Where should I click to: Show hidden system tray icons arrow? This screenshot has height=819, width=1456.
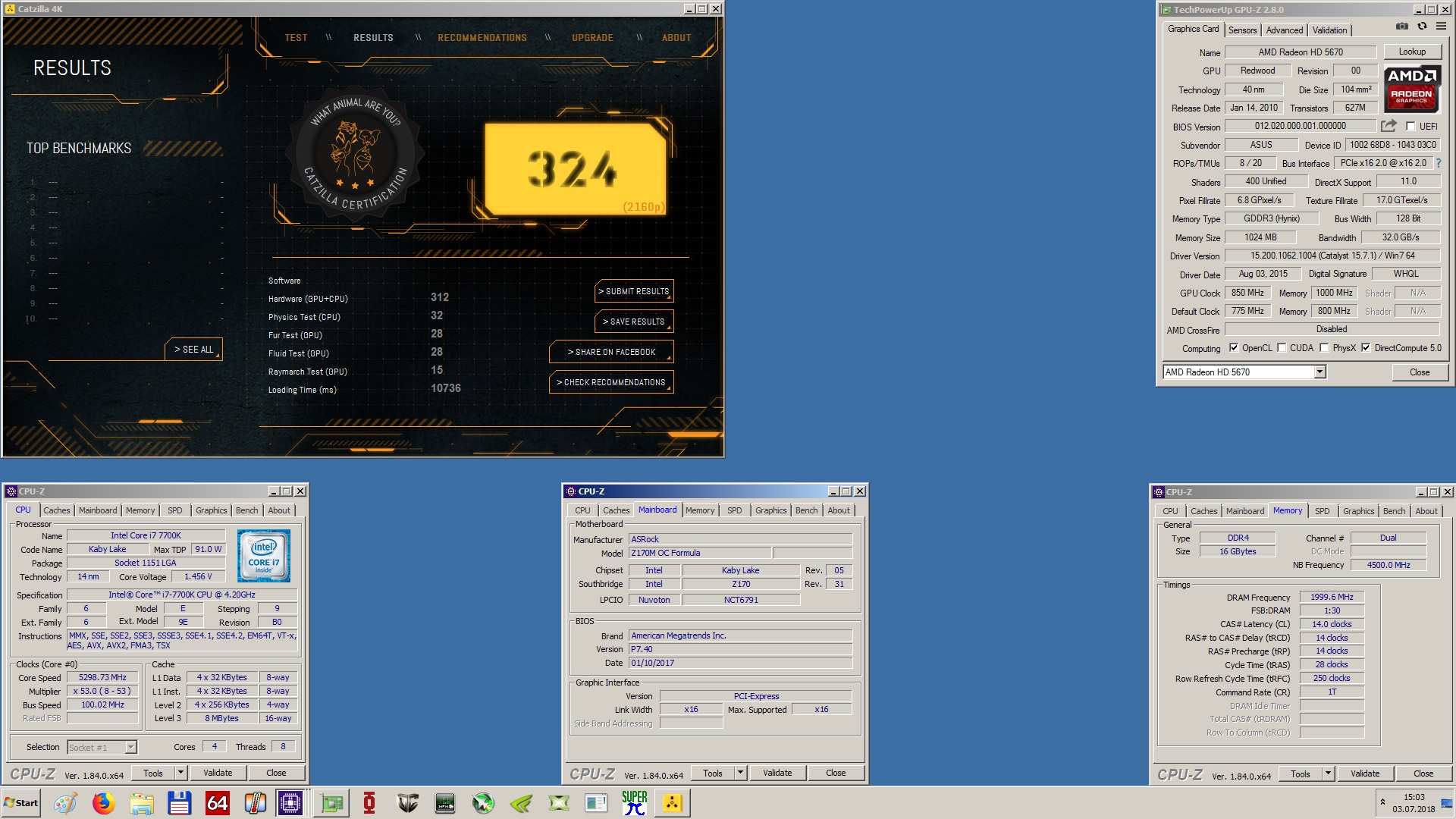pyautogui.click(x=1382, y=802)
